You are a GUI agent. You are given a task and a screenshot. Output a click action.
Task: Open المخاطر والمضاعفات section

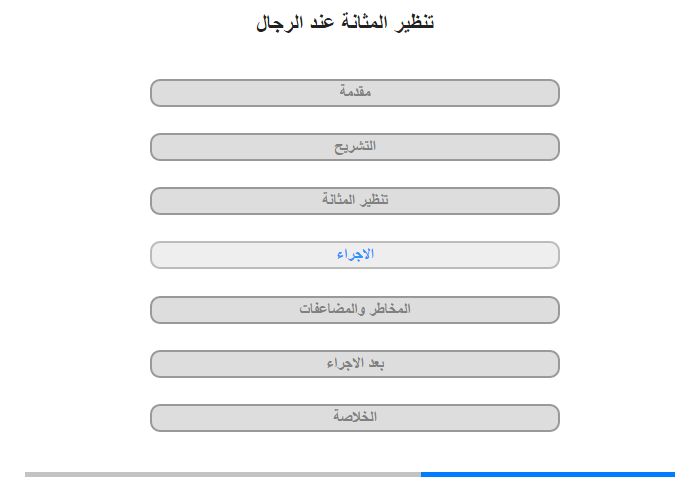pyautogui.click(x=355, y=310)
